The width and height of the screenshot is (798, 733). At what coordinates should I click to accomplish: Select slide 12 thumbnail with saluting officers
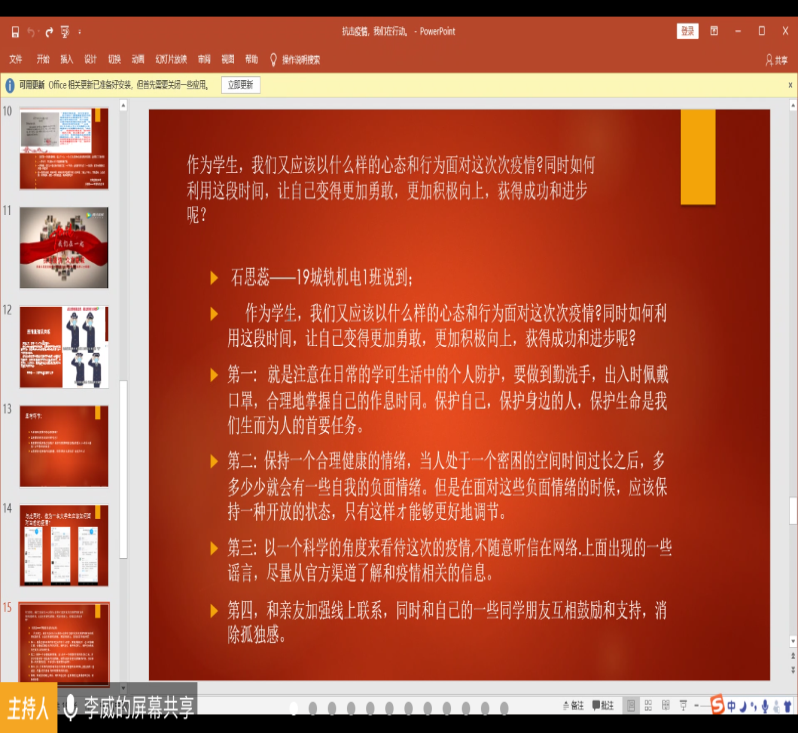coord(64,347)
